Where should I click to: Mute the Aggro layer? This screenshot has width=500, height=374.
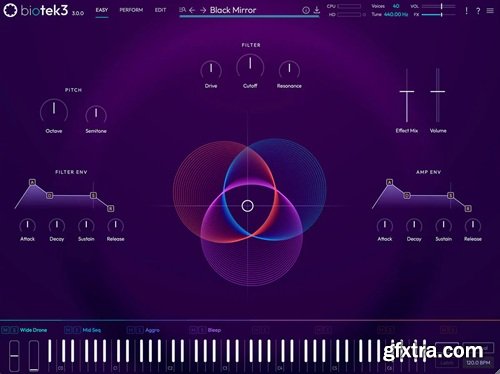131,330
